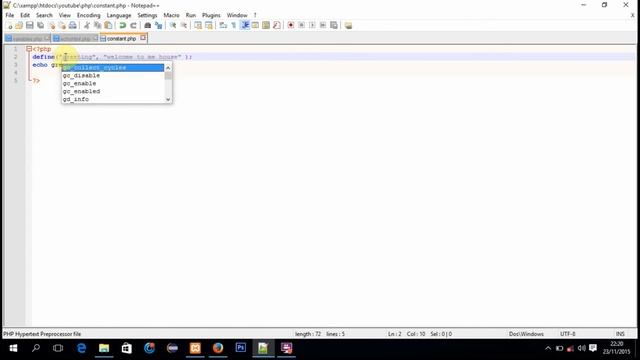This screenshot has height=360, width=640.
Task: Open the Search menu
Action: (44, 15)
